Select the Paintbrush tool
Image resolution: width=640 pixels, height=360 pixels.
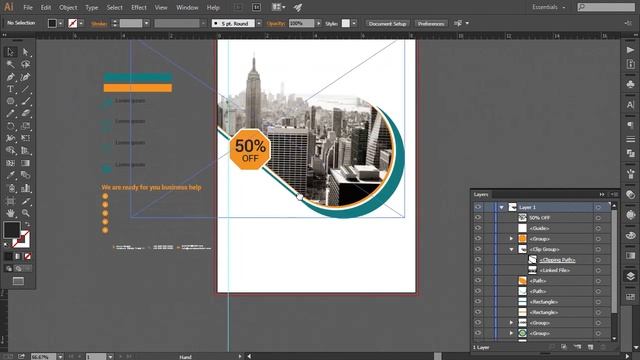click(26, 101)
